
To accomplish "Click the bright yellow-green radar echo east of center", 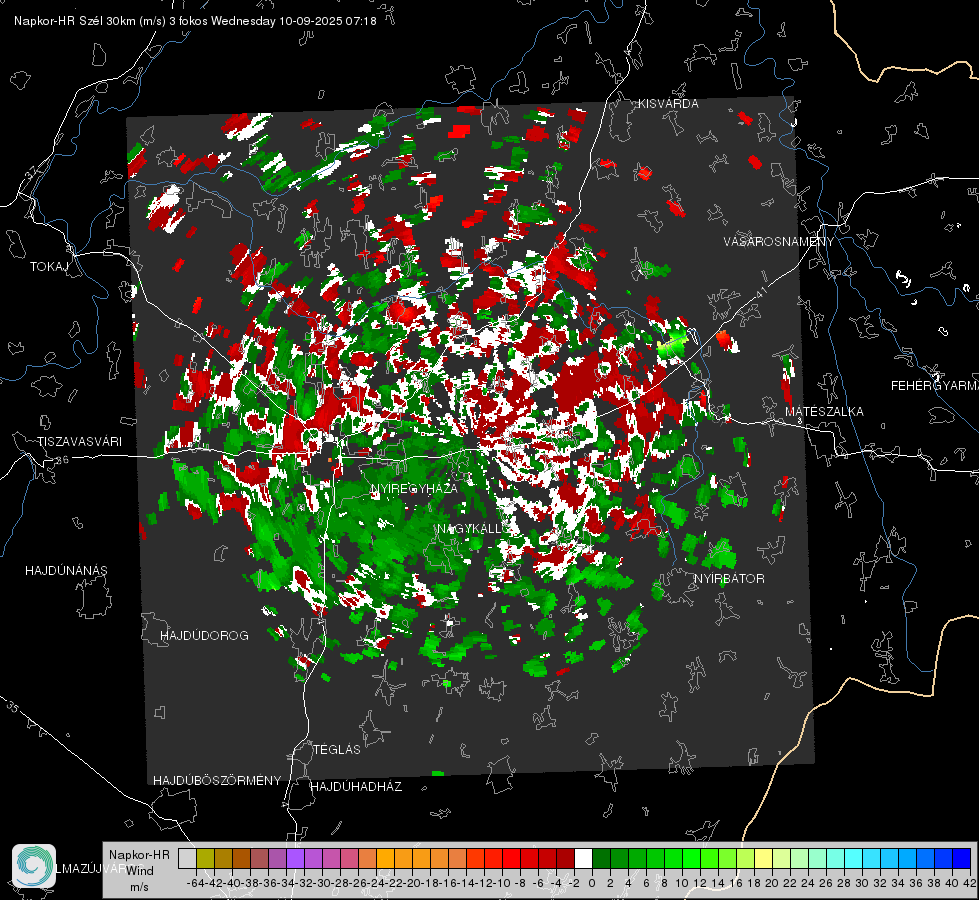I will pos(673,345).
